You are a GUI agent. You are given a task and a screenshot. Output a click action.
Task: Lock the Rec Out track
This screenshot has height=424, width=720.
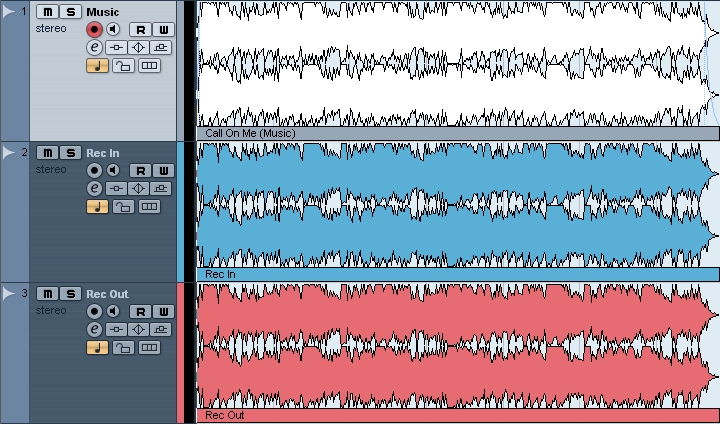tap(123, 348)
